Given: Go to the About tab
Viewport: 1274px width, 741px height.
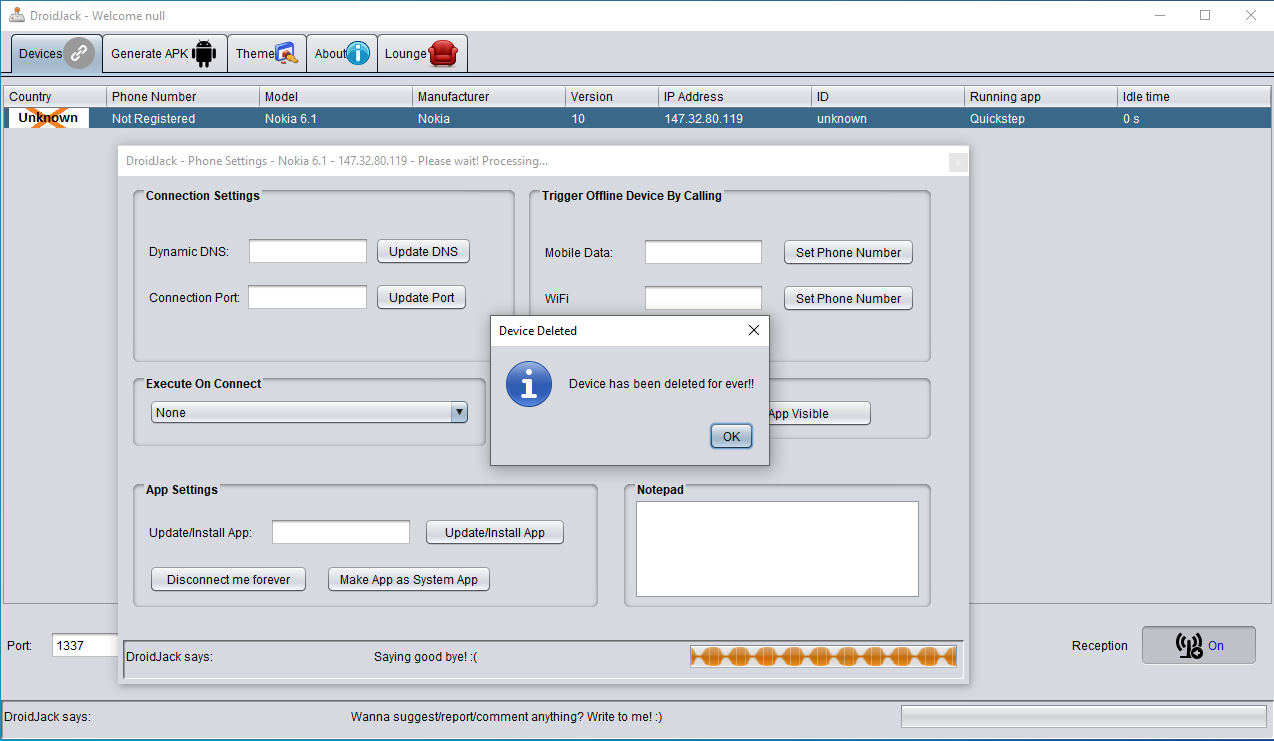Looking at the screenshot, I should point(342,54).
